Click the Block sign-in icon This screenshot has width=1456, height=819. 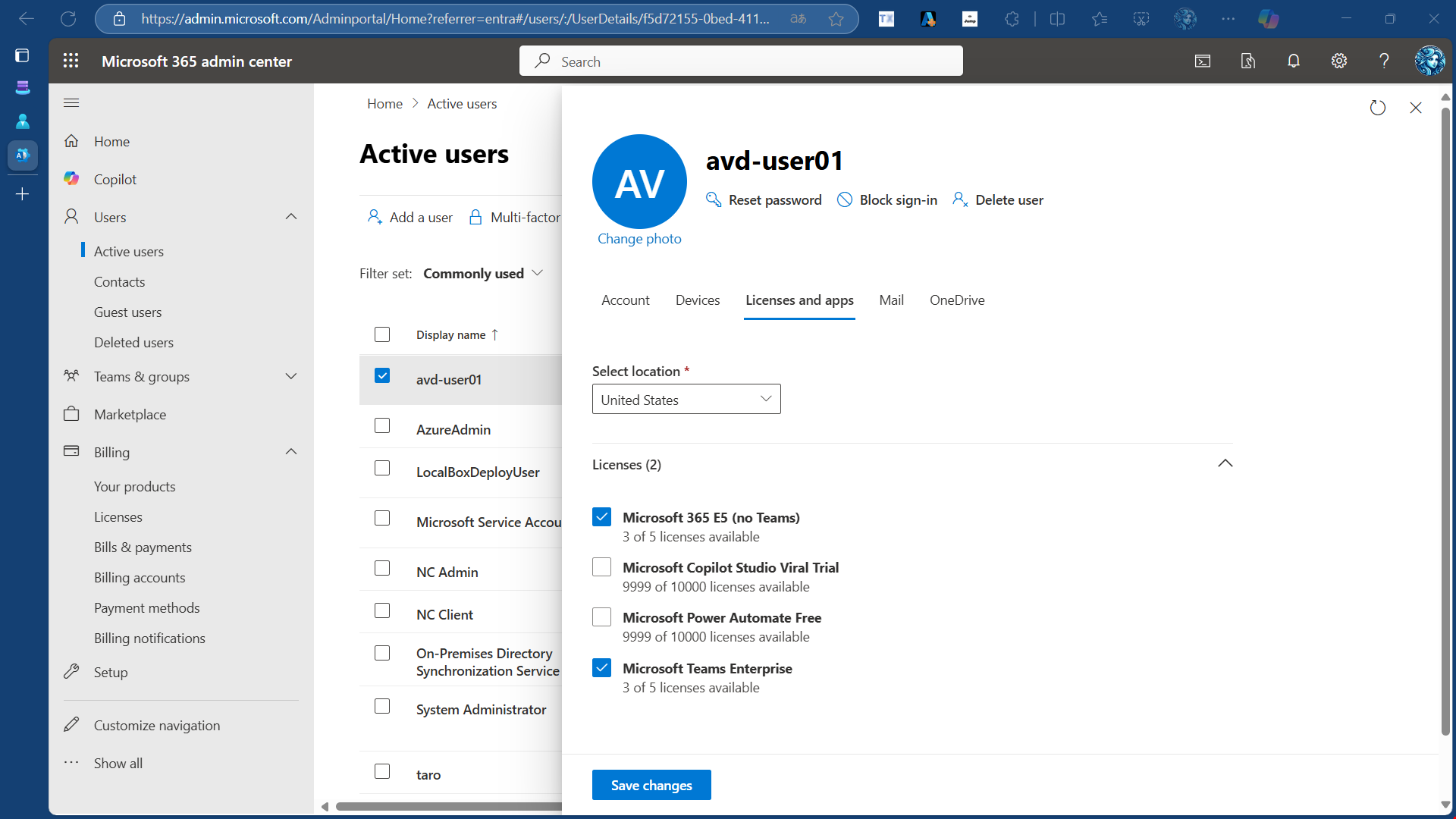[x=844, y=199]
